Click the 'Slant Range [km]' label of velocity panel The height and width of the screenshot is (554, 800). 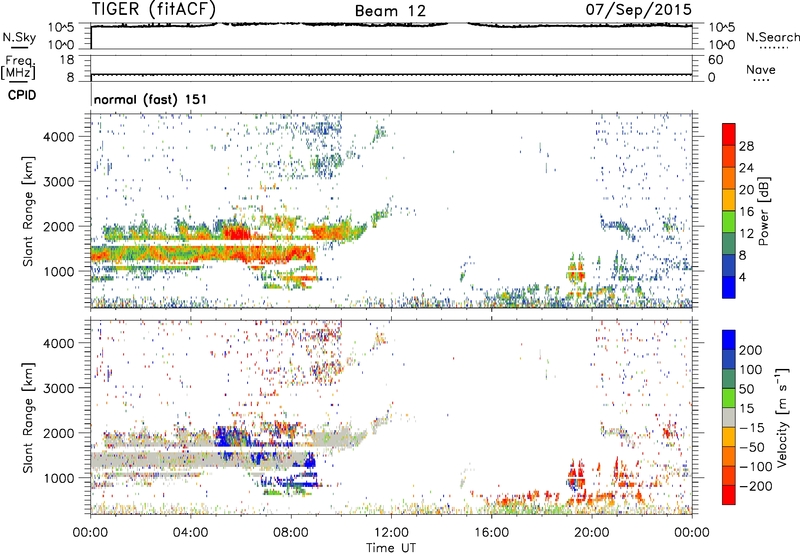coord(28,418)
